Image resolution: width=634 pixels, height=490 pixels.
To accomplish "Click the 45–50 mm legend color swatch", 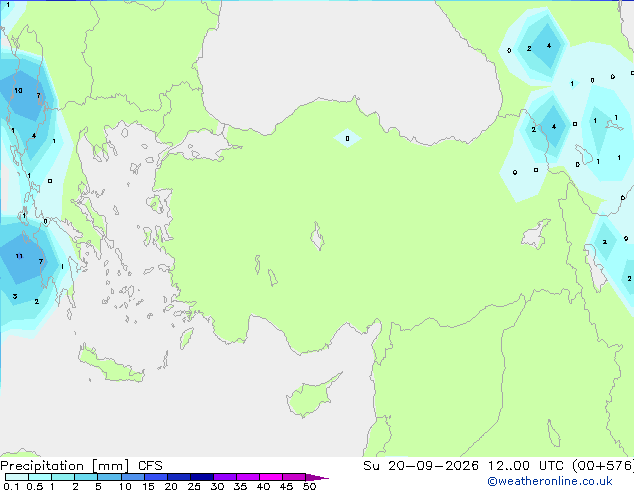I will [294, 477].
